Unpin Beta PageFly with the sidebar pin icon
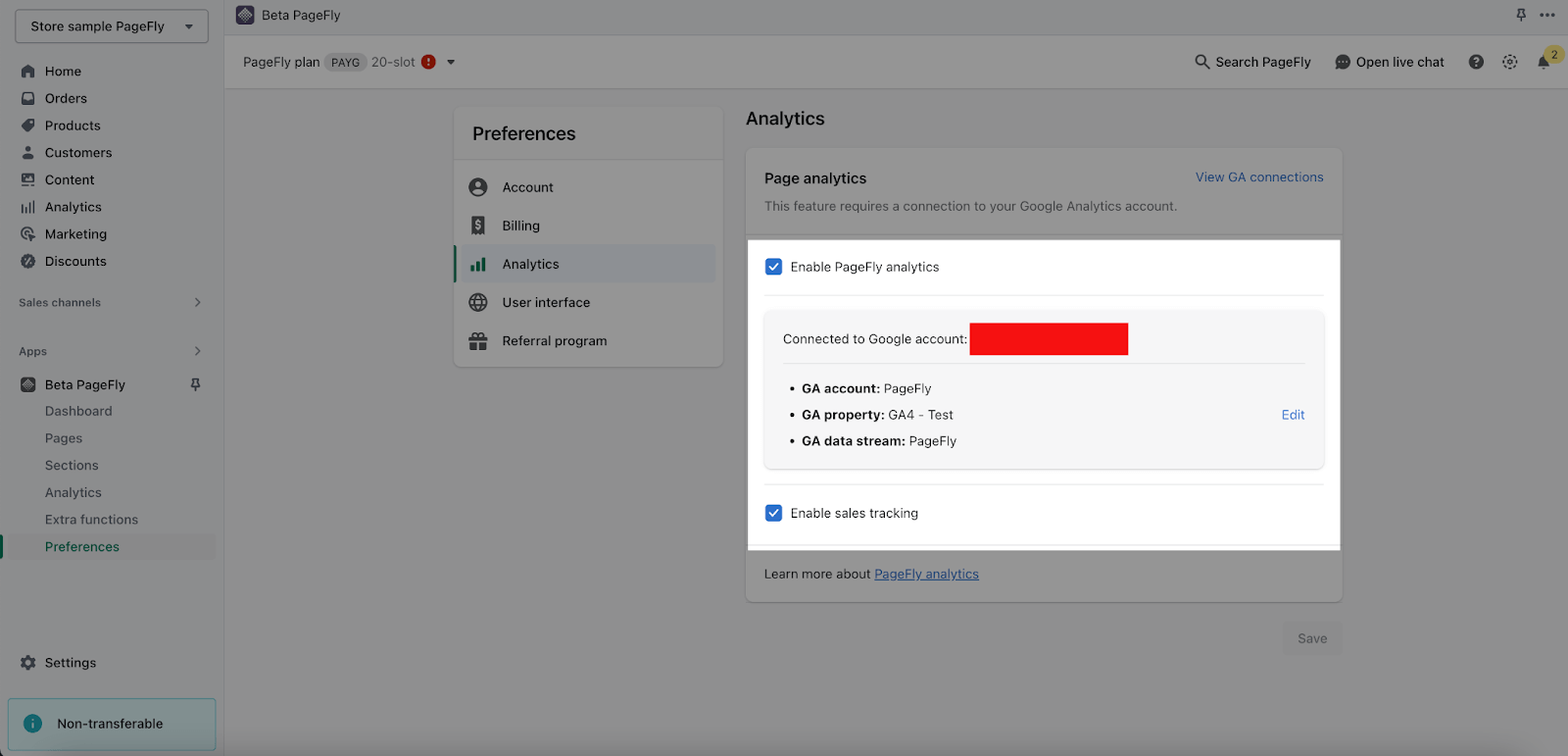This screenshot has height=756, width=1568. [x=195, y=384]
